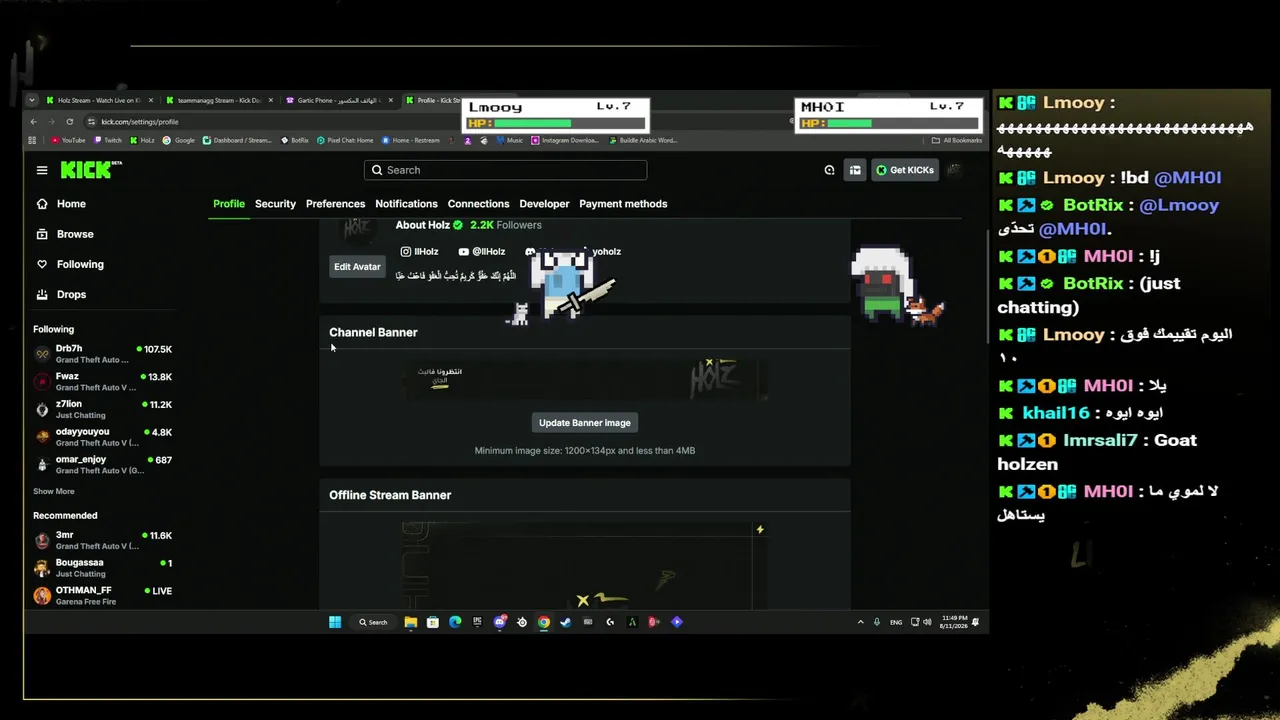Go to Browse in the sidebar
1280x720 pixels.
(x=65, y=234)
